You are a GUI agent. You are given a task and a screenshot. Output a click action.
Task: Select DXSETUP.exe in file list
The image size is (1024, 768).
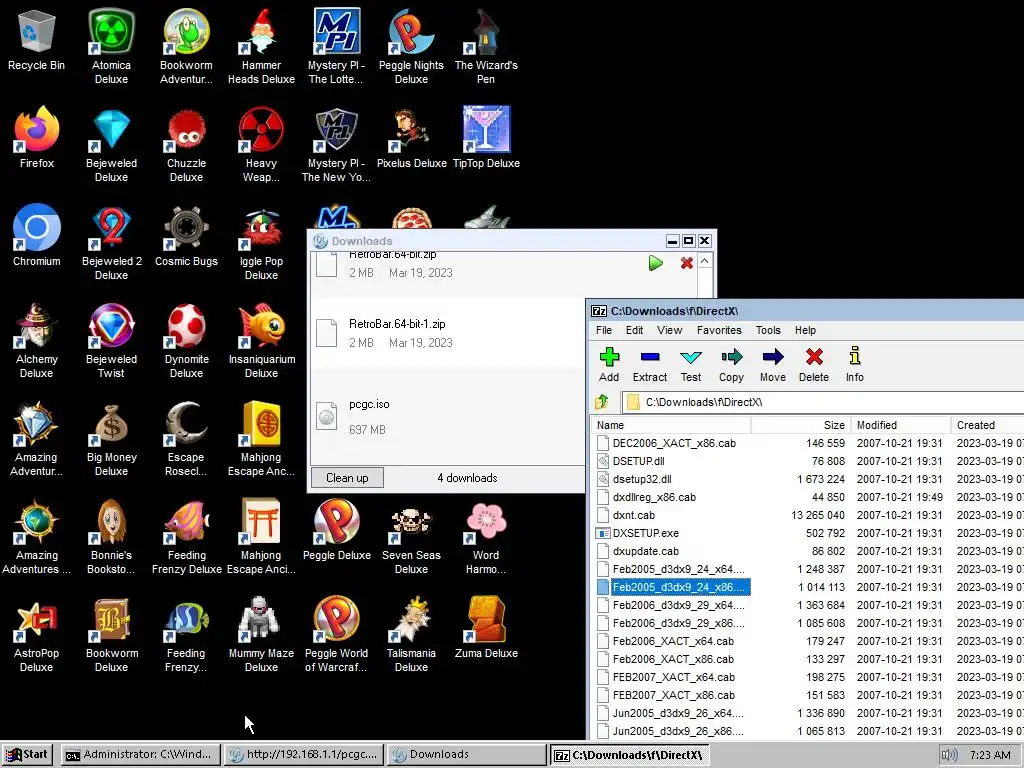808,533
